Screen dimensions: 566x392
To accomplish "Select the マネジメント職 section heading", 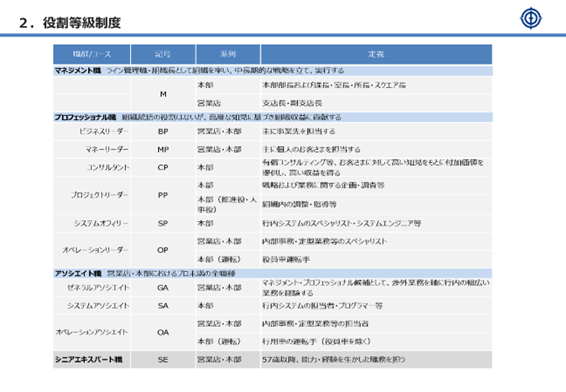I will 78,70.
